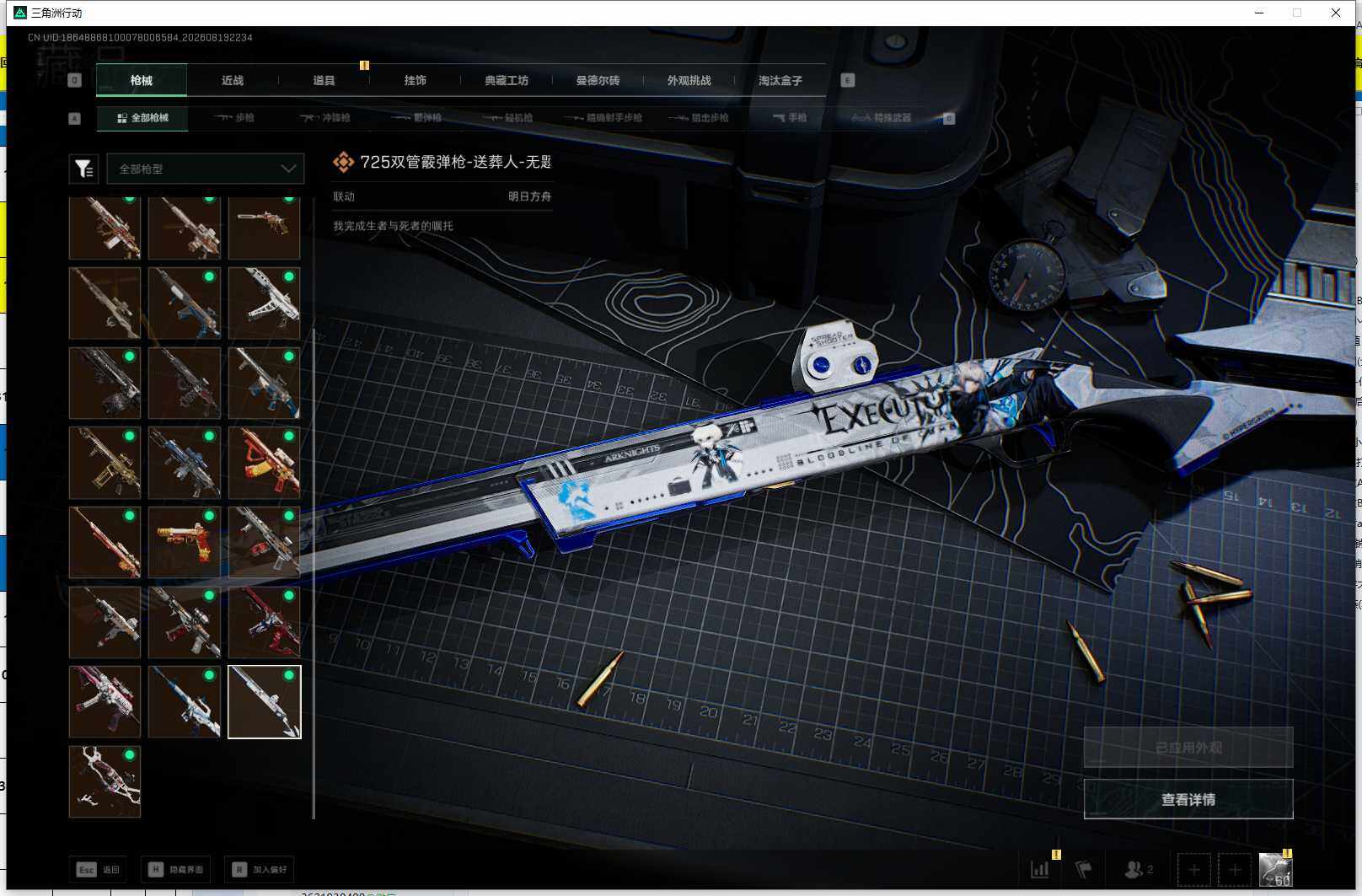This screenshot has height=896, width=1362.
Task: Filter by 霰弹枪 category
Action: coord(416,118)
